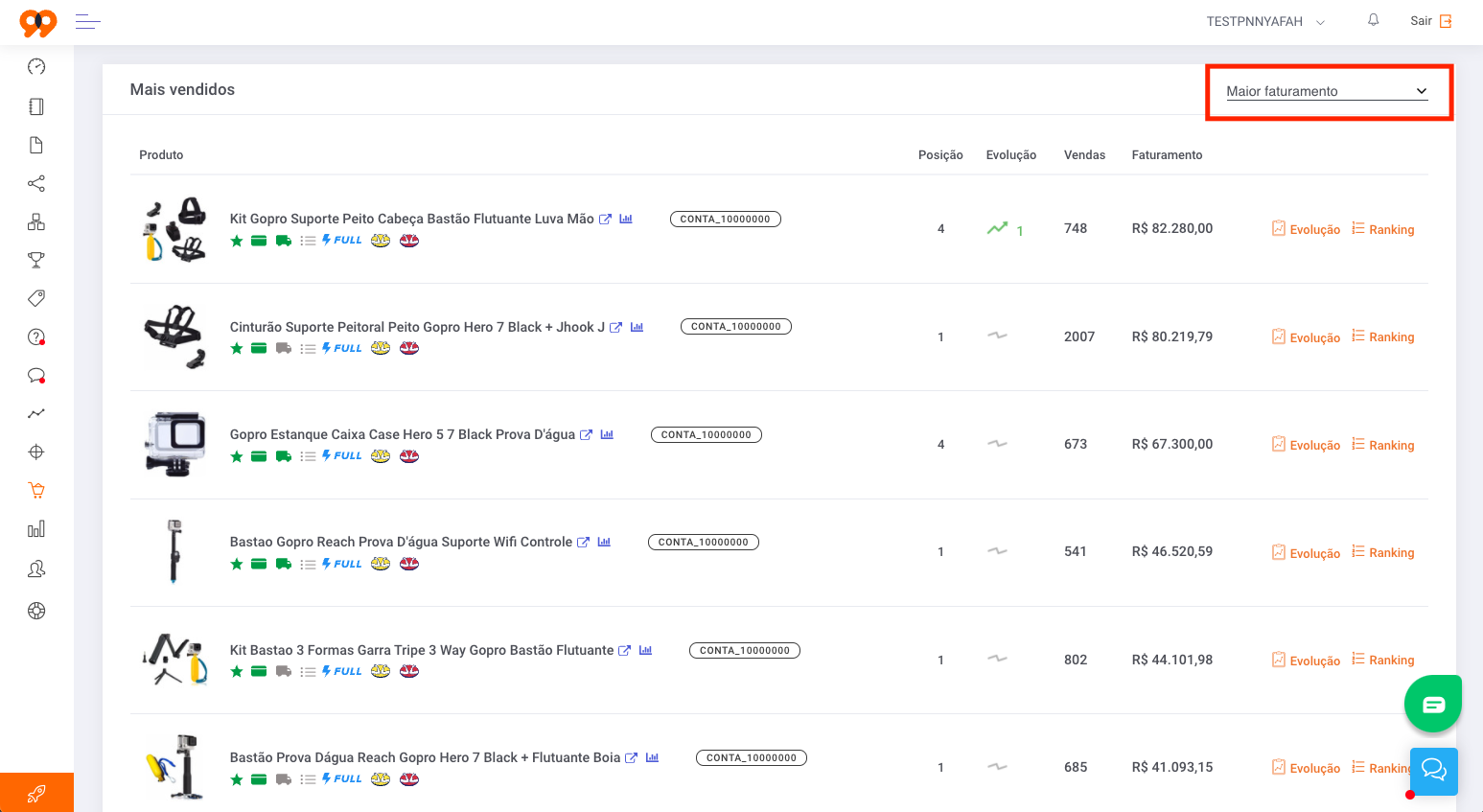1483x812 pixels.
Task: Click the Faturamento column header
Action: click(1167, 154)
